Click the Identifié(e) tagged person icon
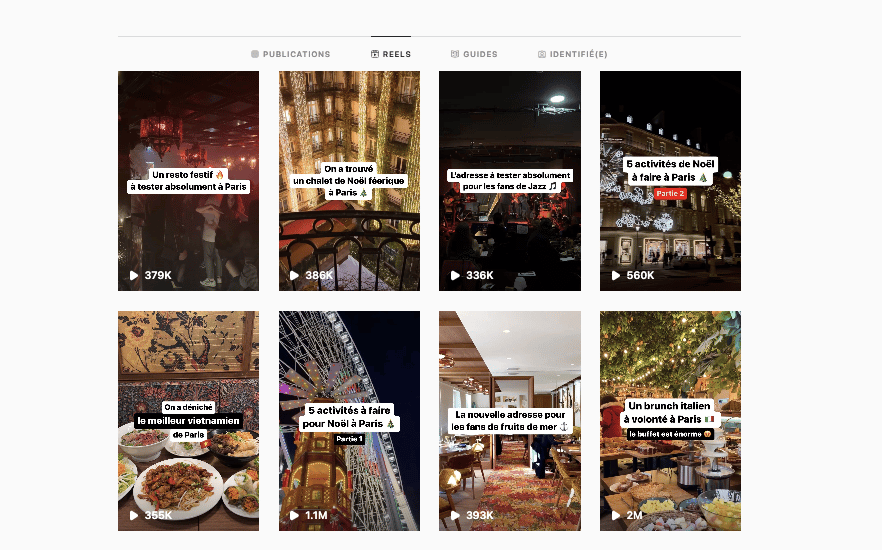 pyautogui.click(x=542, y=54)
